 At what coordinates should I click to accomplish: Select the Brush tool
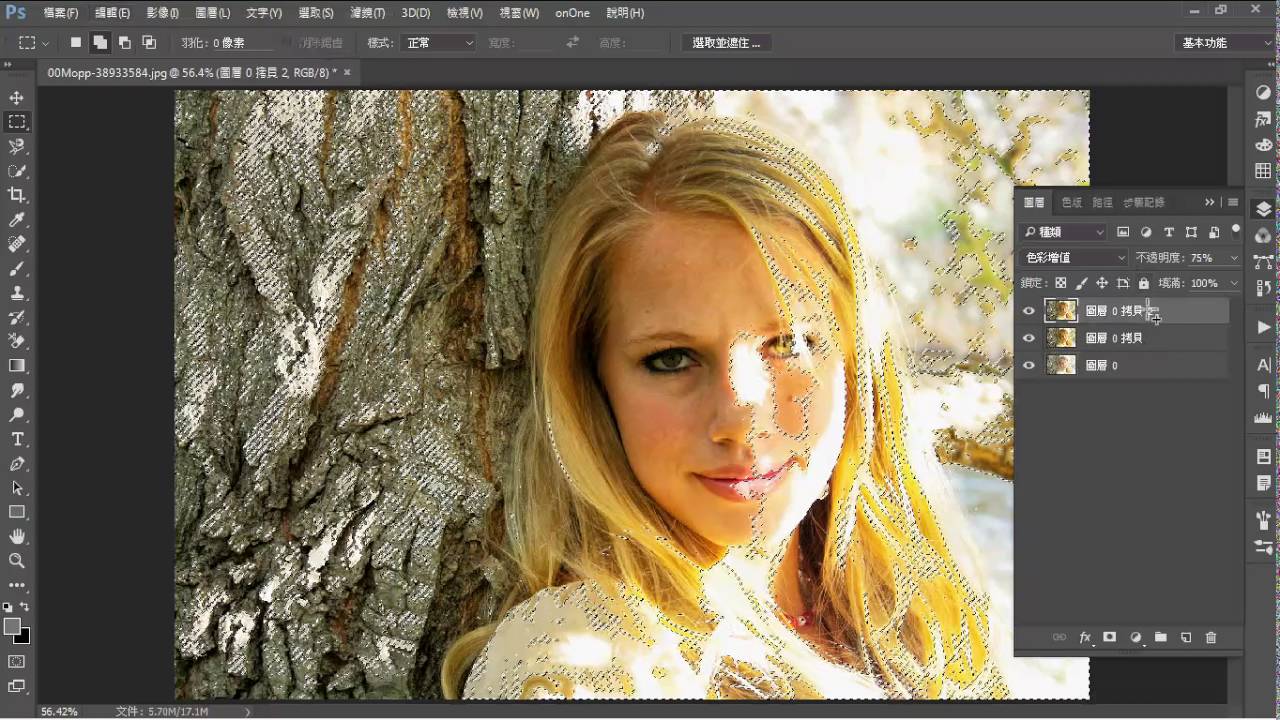[x=17, y=269]
